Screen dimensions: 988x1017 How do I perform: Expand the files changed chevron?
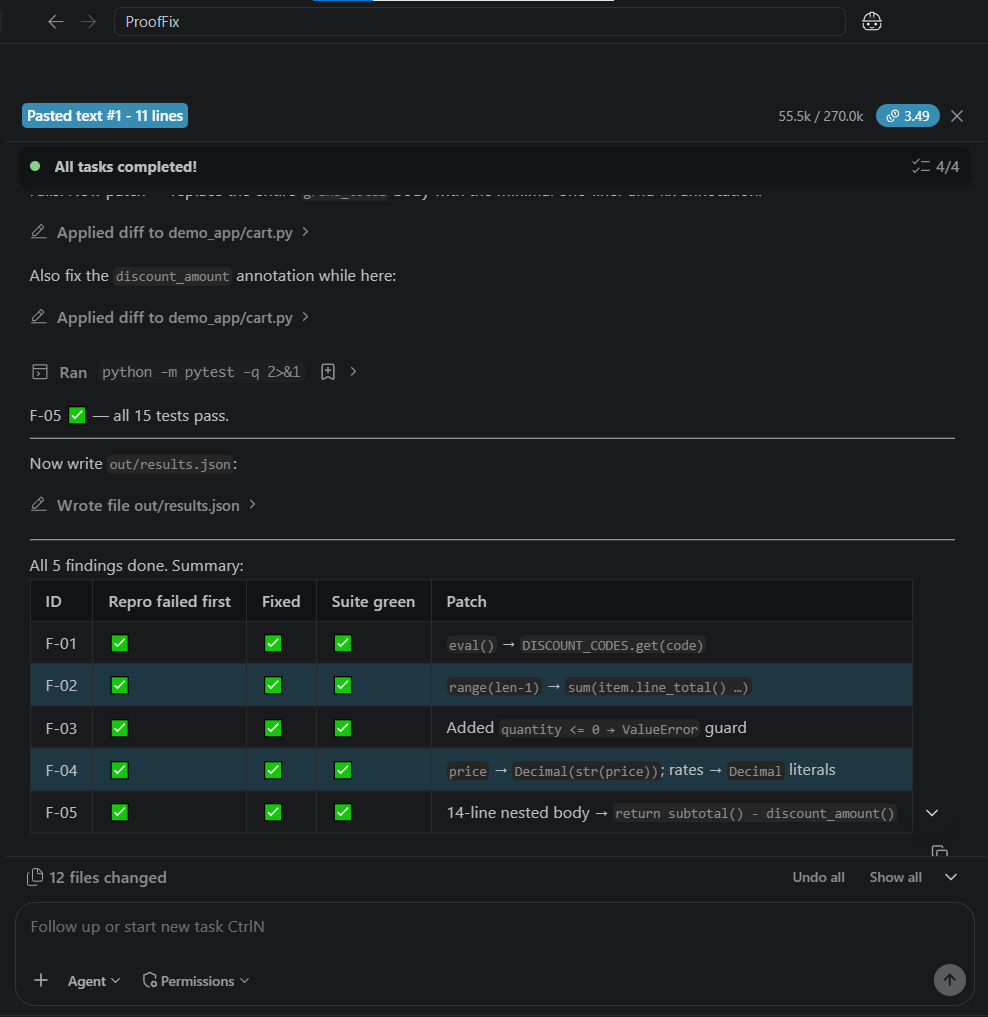[x=951, y=878]
